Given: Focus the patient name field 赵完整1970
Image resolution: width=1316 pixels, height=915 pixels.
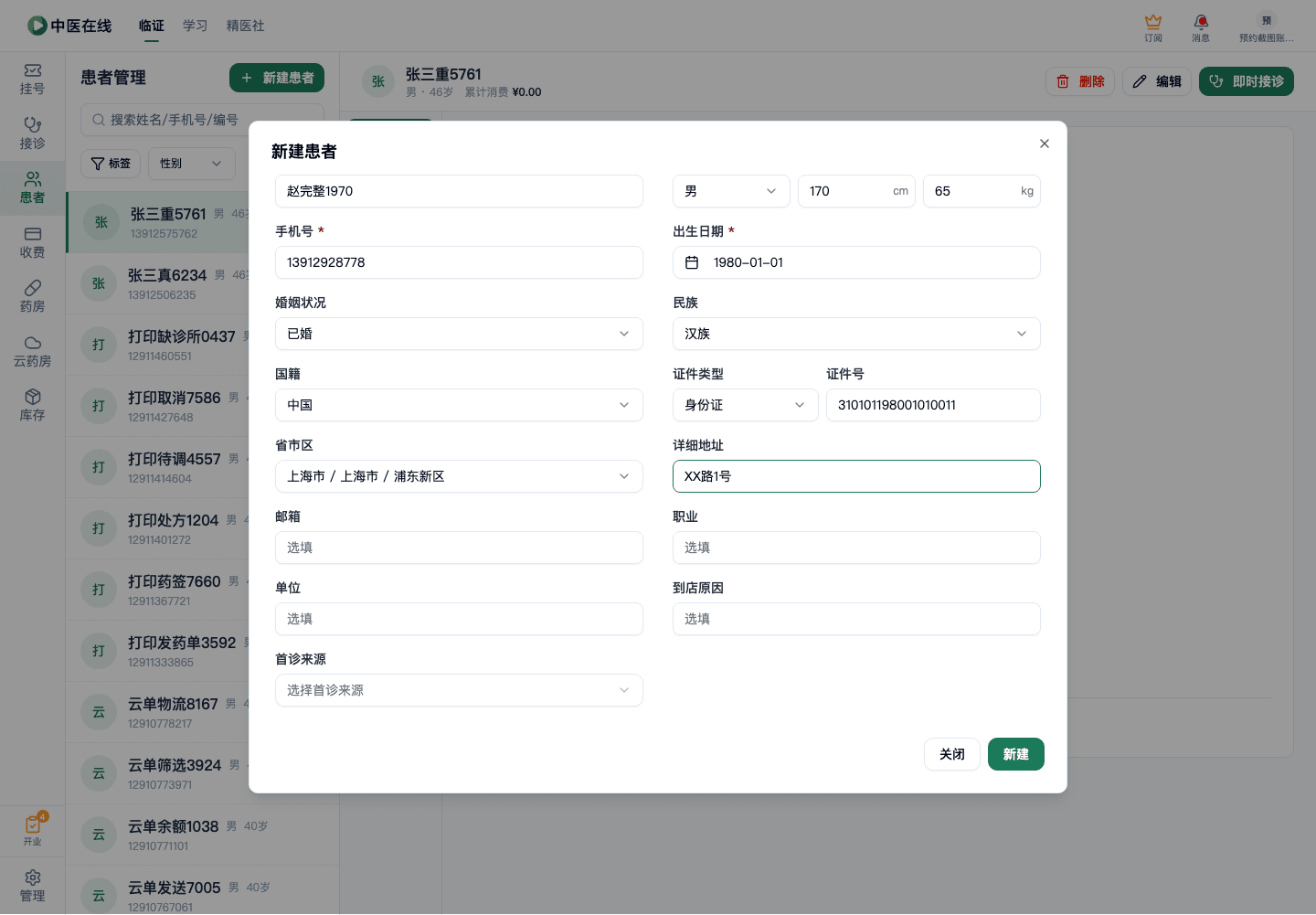Looking at the screenshot, I should [x=459, y=191].
